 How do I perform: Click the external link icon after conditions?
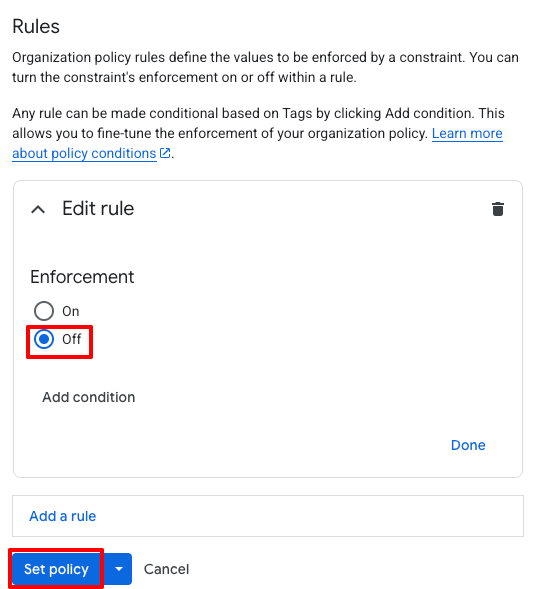165,153
